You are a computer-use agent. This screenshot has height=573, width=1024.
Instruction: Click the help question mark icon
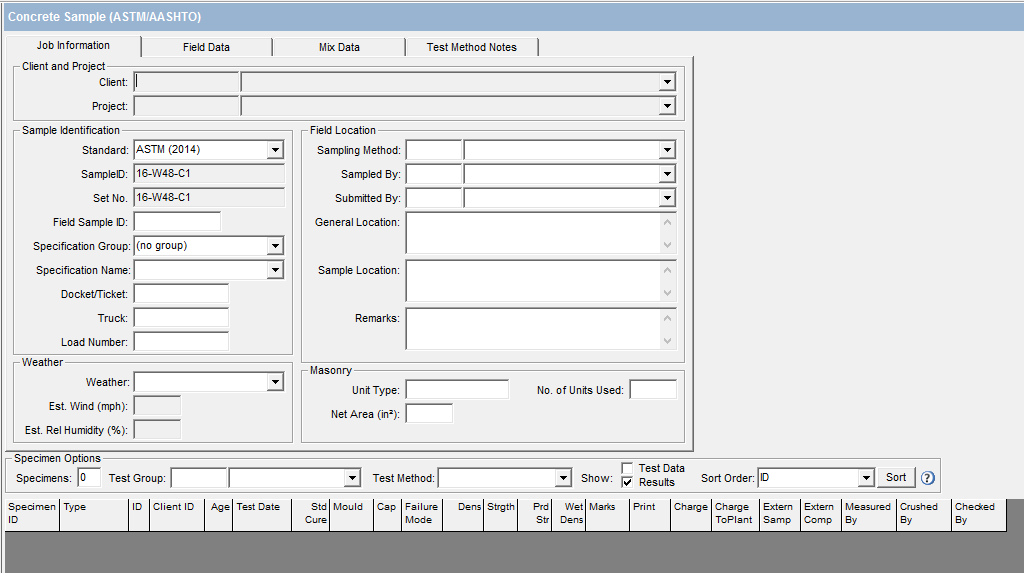928,478
